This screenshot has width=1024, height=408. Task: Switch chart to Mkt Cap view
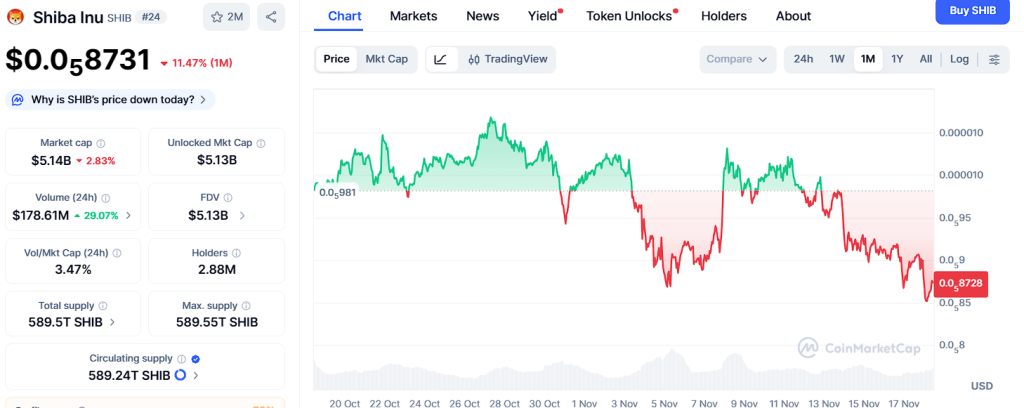(x=386, y=59)
